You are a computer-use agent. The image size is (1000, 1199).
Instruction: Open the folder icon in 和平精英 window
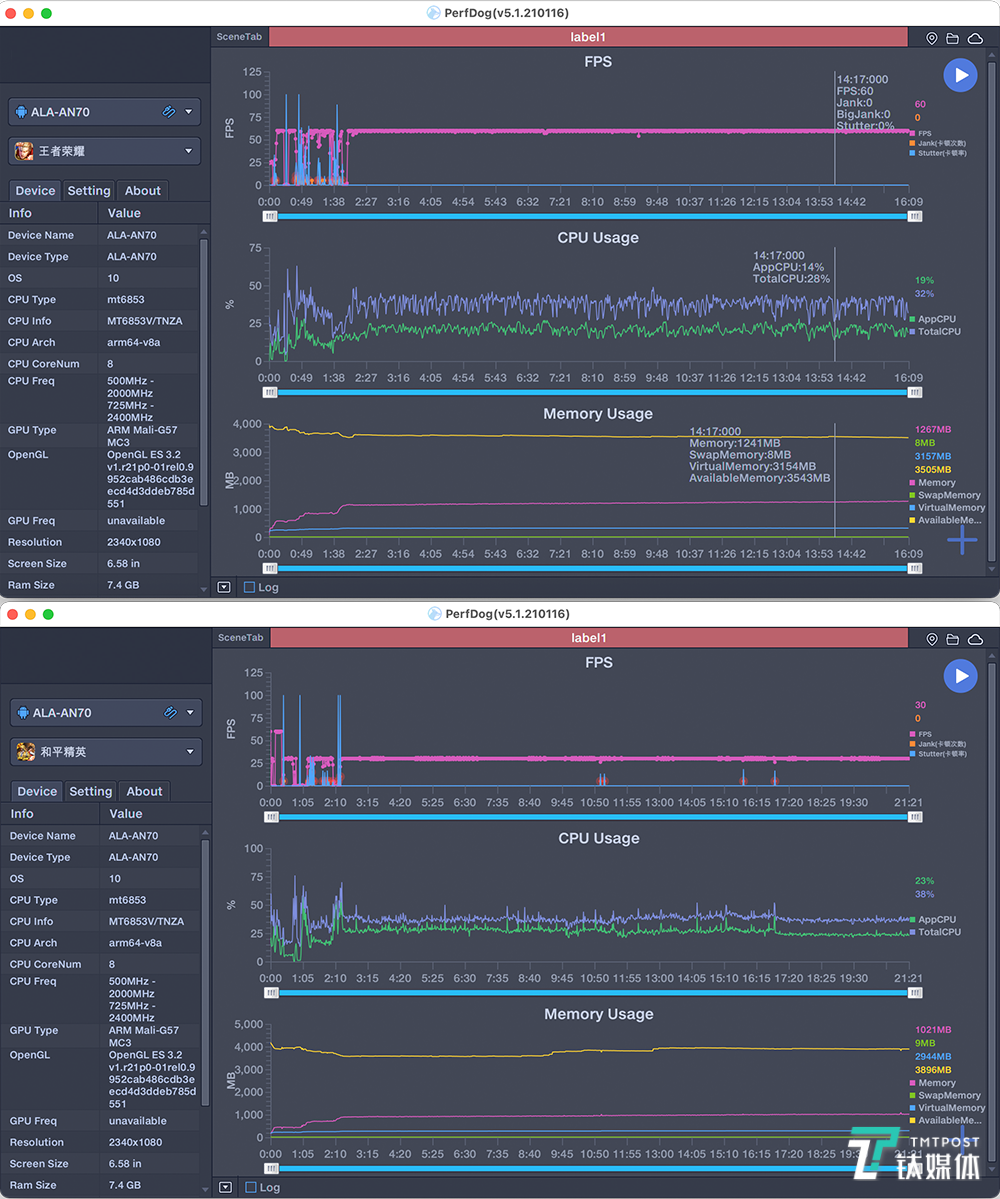[952, 639]
